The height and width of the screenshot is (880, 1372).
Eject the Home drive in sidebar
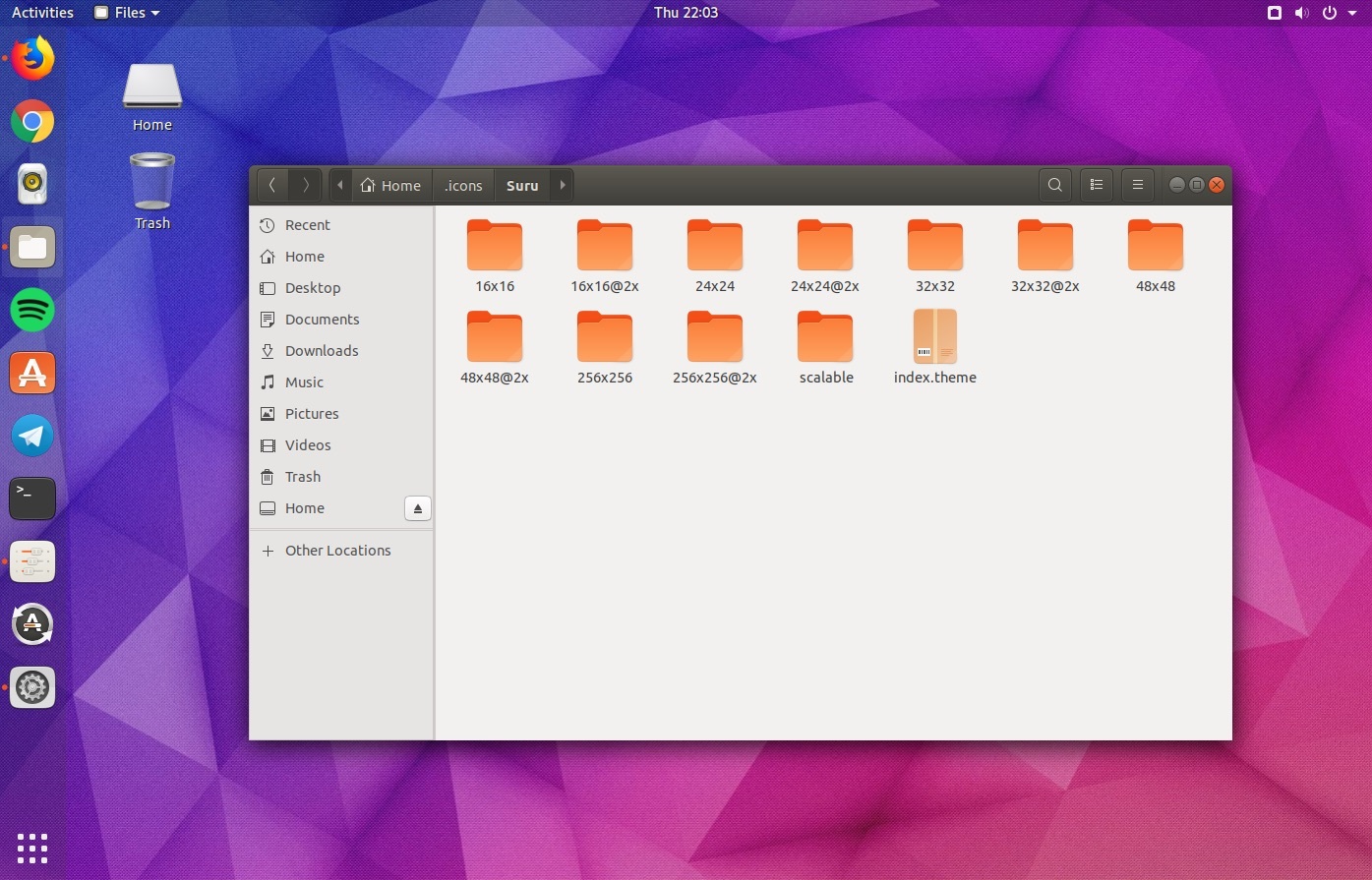[x=417, y=508]
